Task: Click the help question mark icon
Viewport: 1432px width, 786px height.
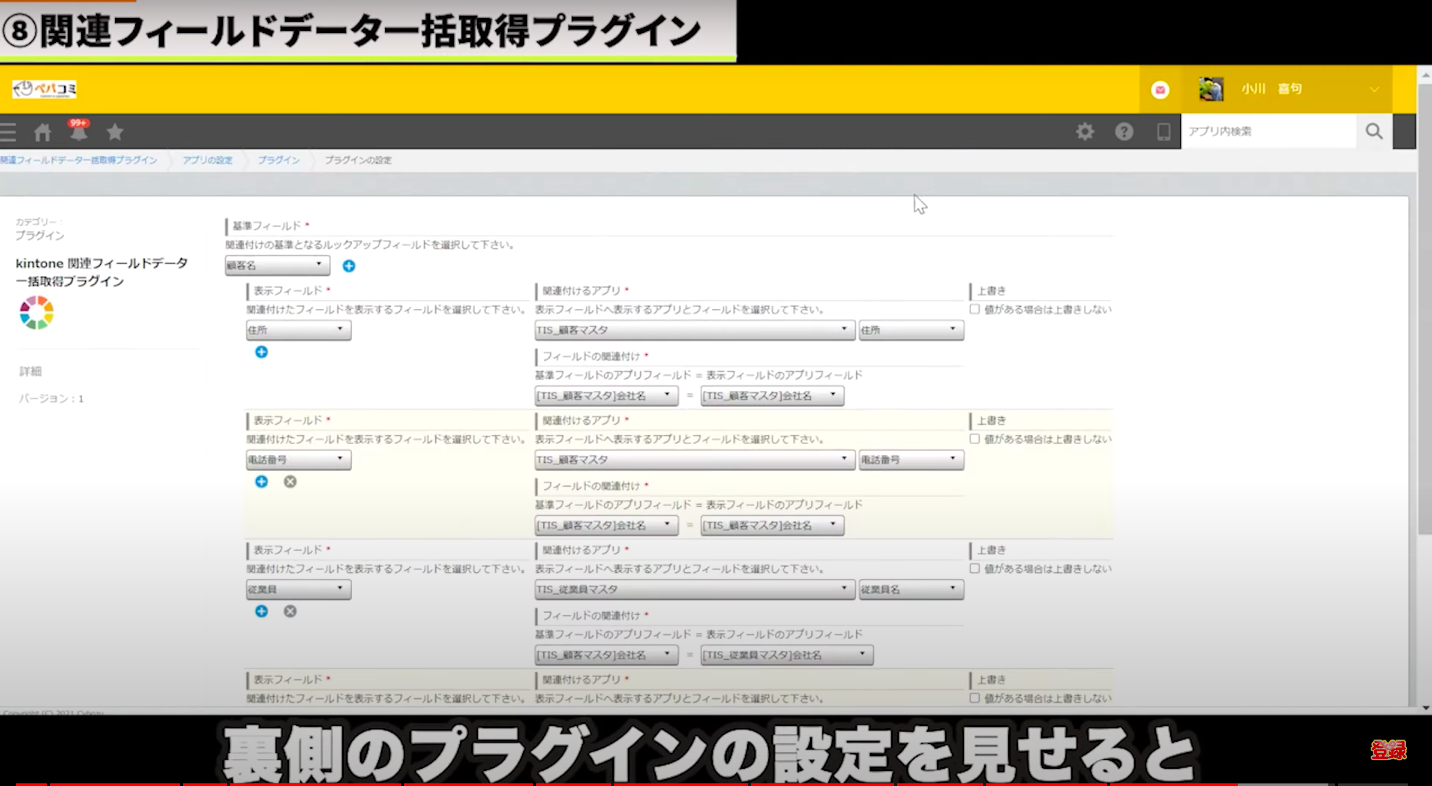Action: [x=1124, y=132]
